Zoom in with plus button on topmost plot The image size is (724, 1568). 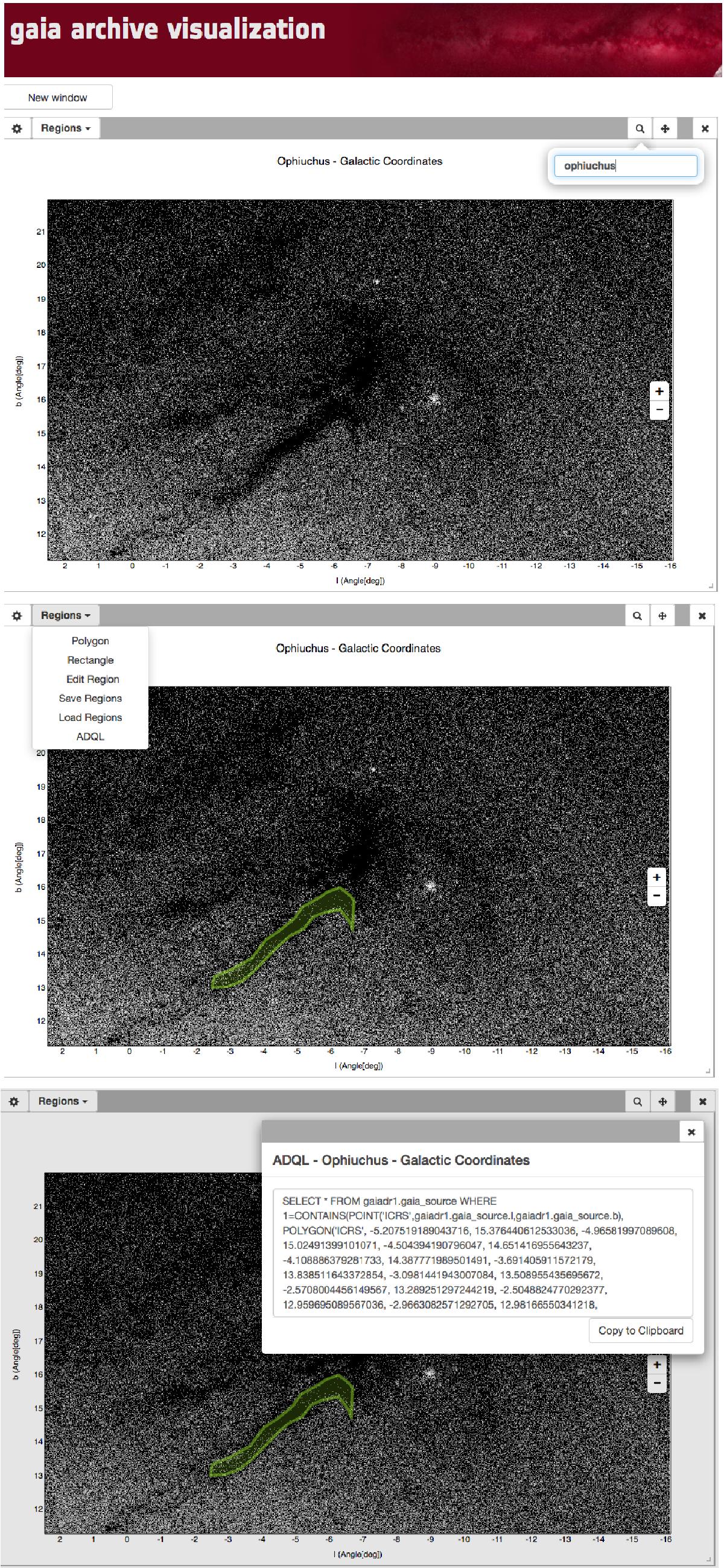(x=659, y=392)
